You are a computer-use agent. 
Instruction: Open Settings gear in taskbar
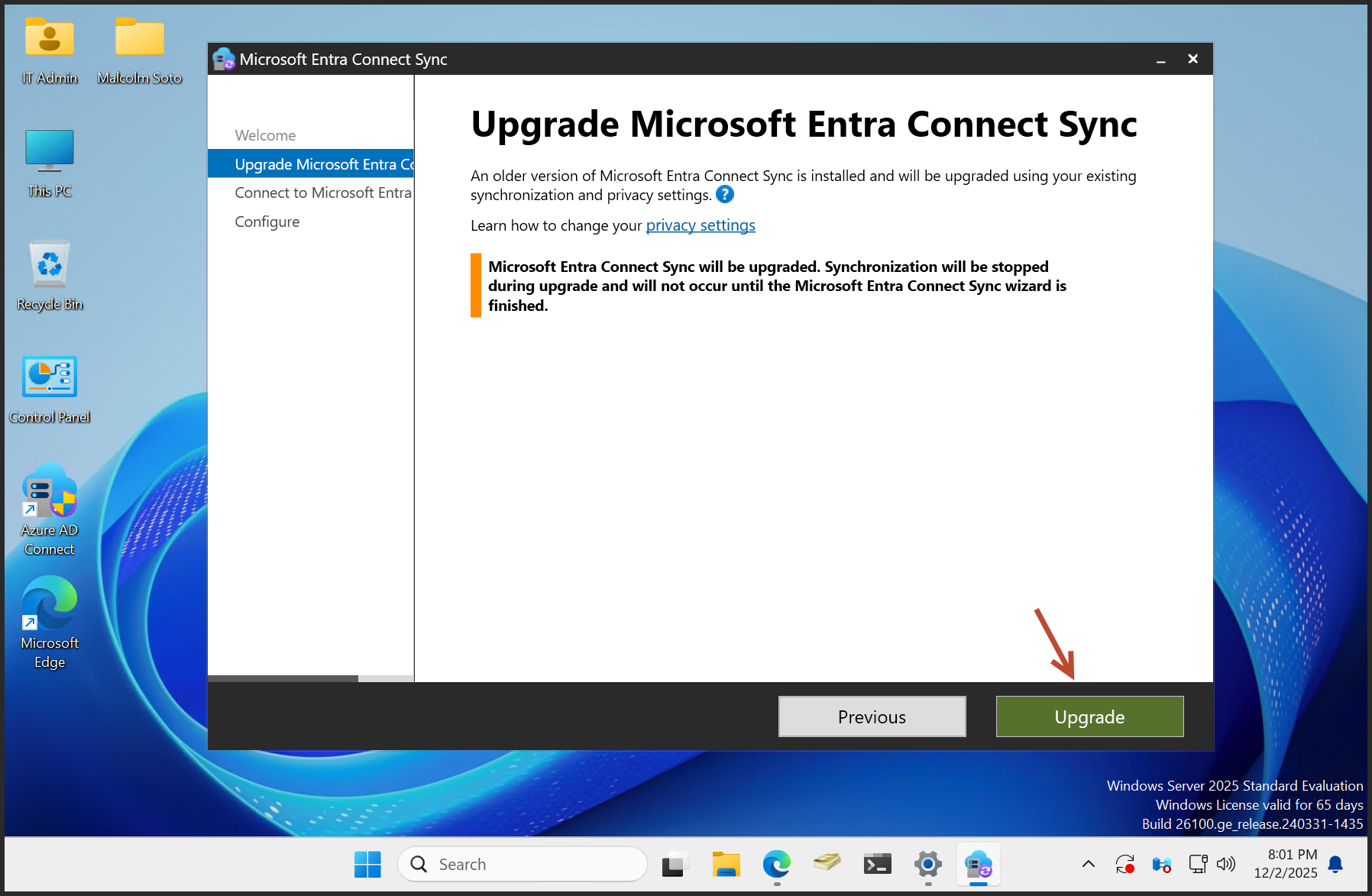927,865
